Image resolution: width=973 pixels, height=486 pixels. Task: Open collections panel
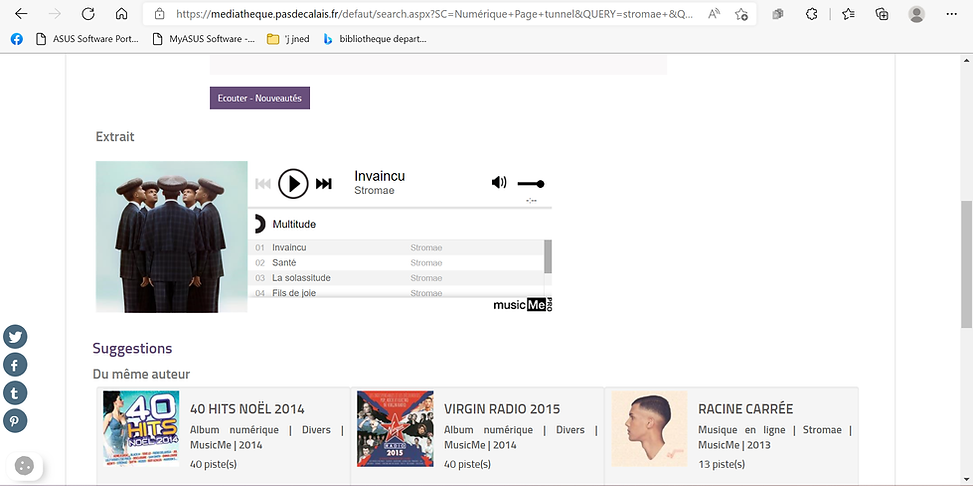[882, 14]
